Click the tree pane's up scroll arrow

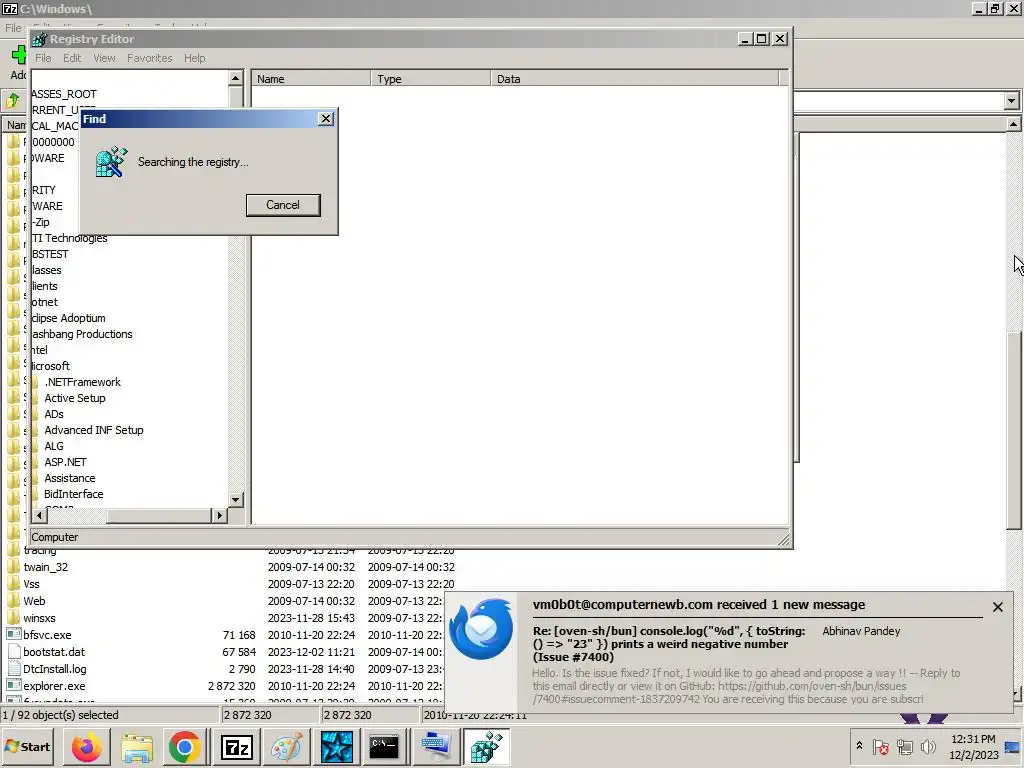(x=236, y=78)
